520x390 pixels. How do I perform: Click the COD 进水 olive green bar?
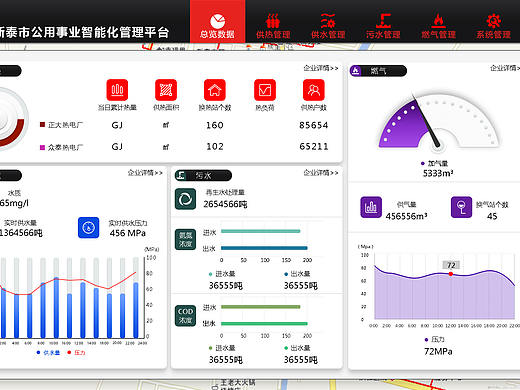pyautogui.click(x=260, y=307)
